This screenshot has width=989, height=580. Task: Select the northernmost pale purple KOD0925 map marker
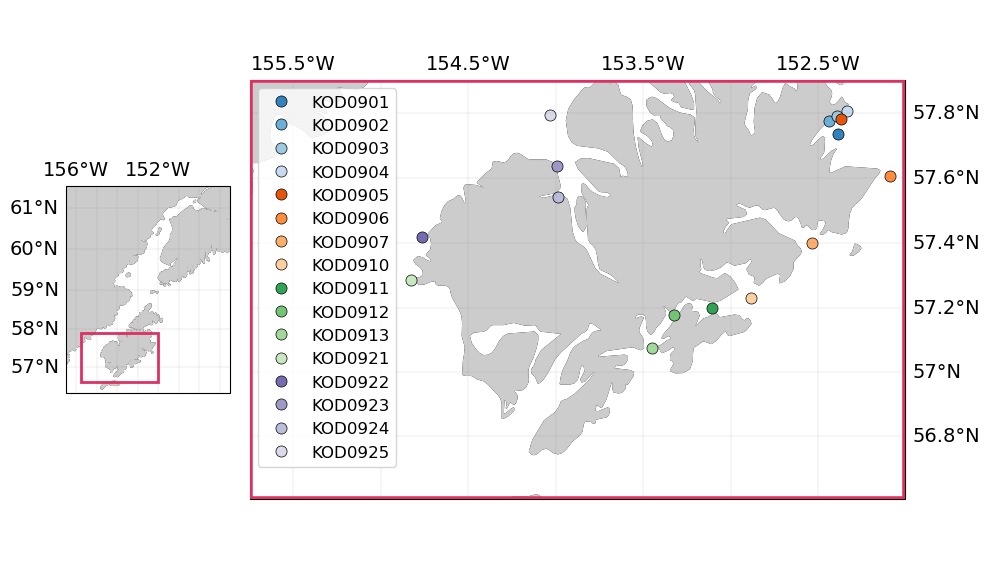pos(550,116)
